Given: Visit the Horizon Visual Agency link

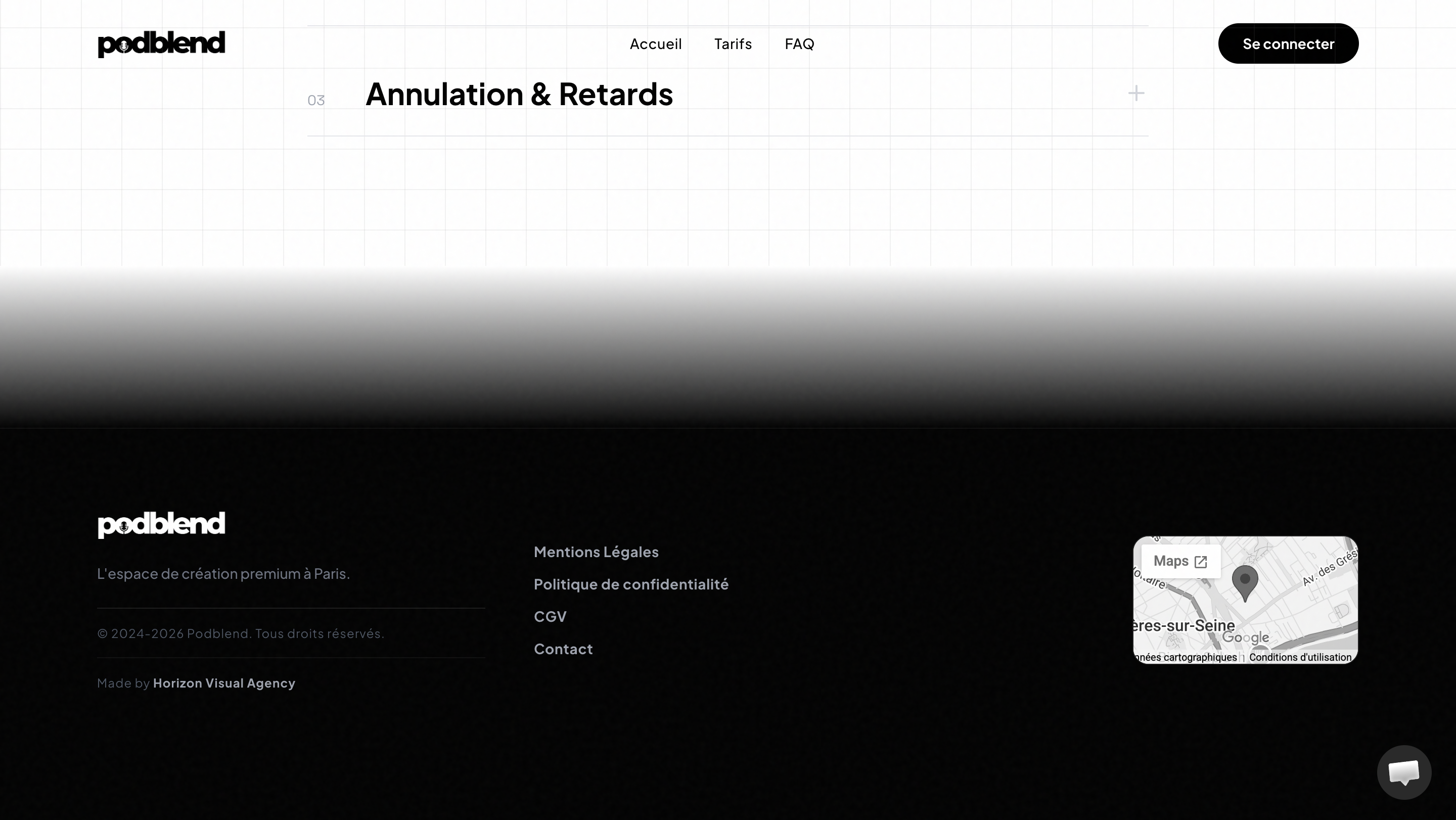Looking at the screenshot, I should click(x=224, y=683).
